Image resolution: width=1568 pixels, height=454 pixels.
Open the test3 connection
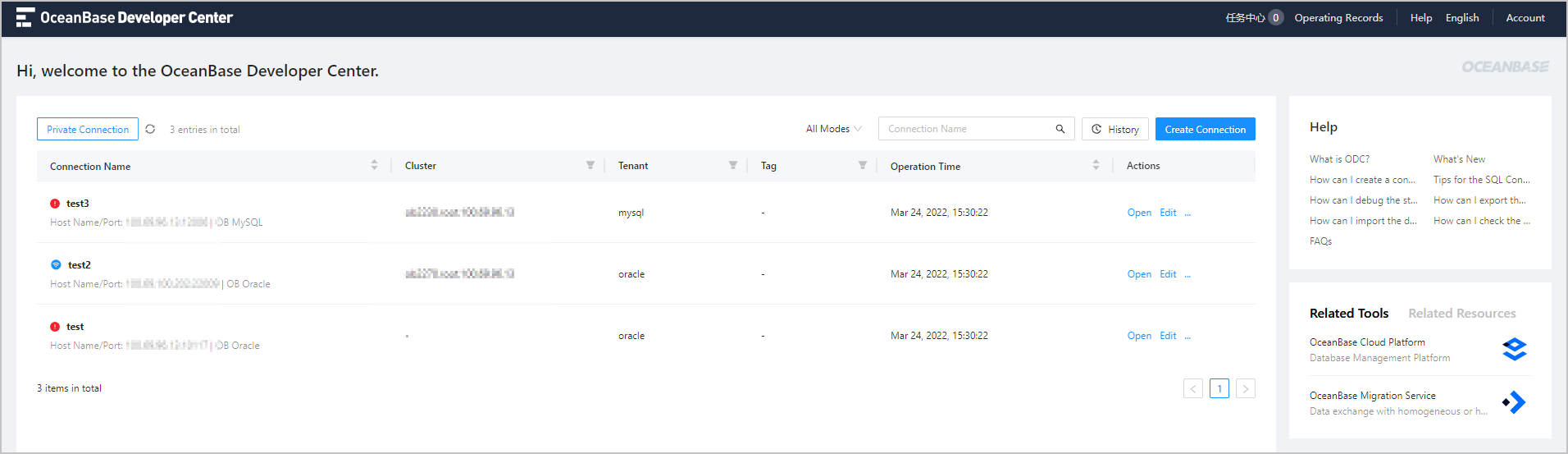(1139, 213)
